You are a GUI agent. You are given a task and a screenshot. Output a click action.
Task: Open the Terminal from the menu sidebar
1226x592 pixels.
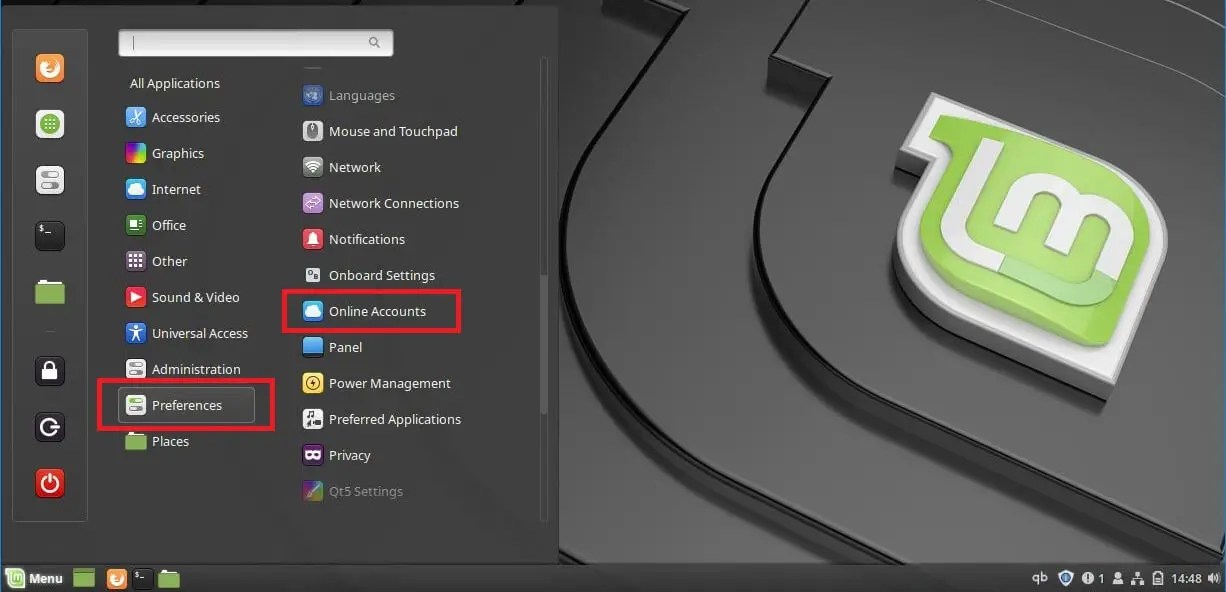[x=49, y=236]
